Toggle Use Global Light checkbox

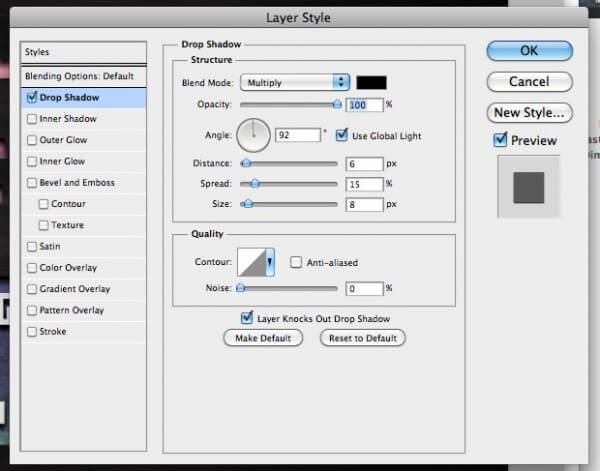click(x=341, y=135)
